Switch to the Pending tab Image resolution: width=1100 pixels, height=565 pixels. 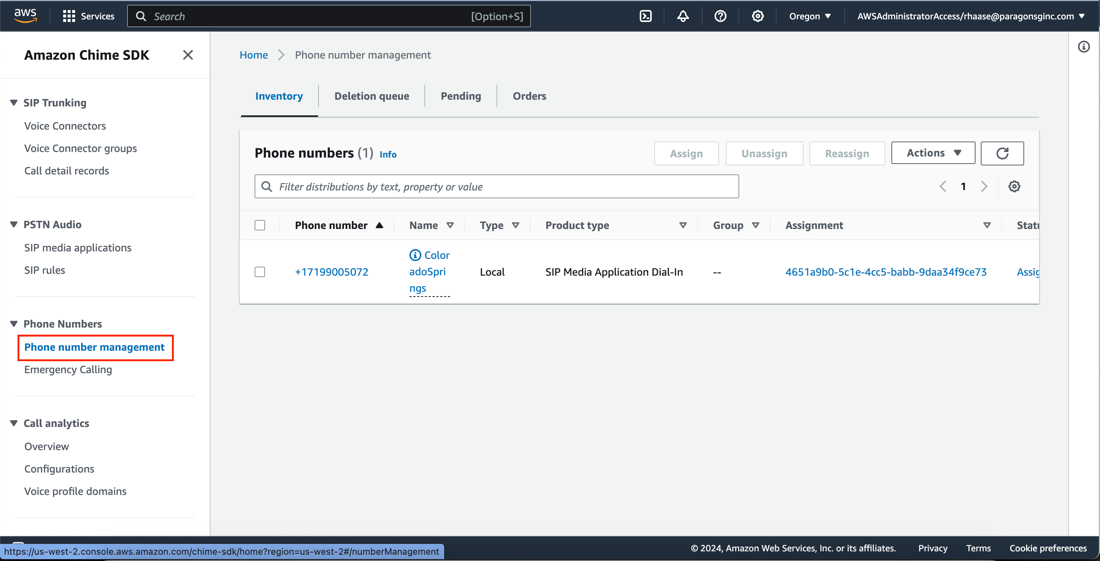[x=461, y=96]
